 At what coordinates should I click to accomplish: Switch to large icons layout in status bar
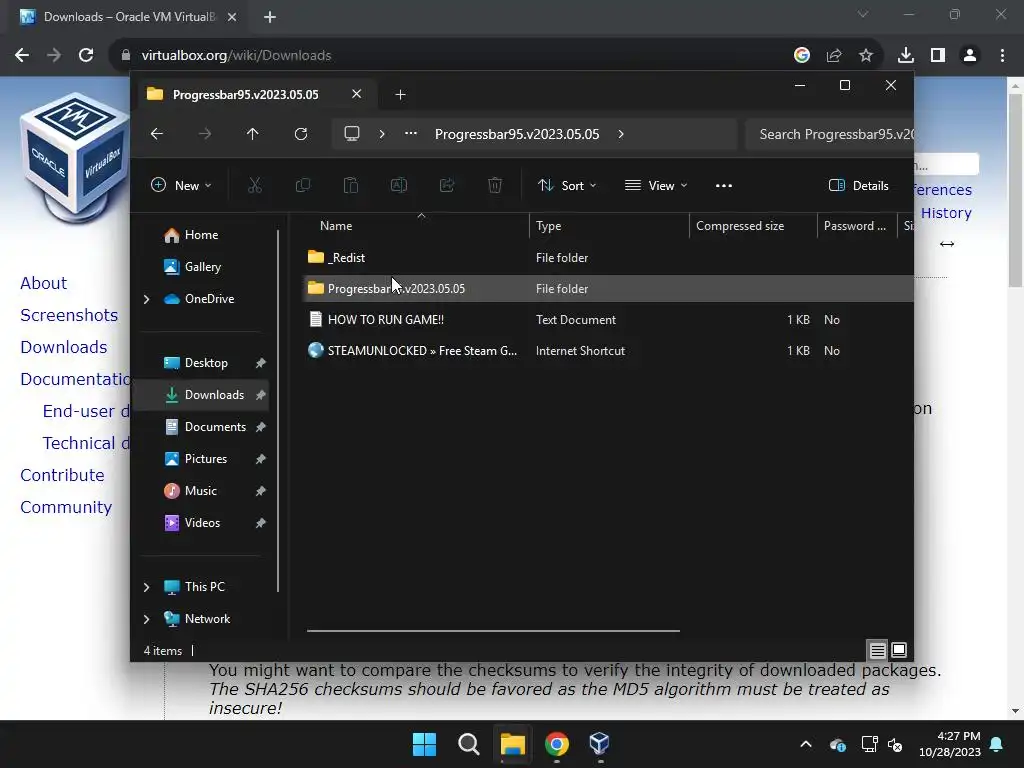coord(899,650)
